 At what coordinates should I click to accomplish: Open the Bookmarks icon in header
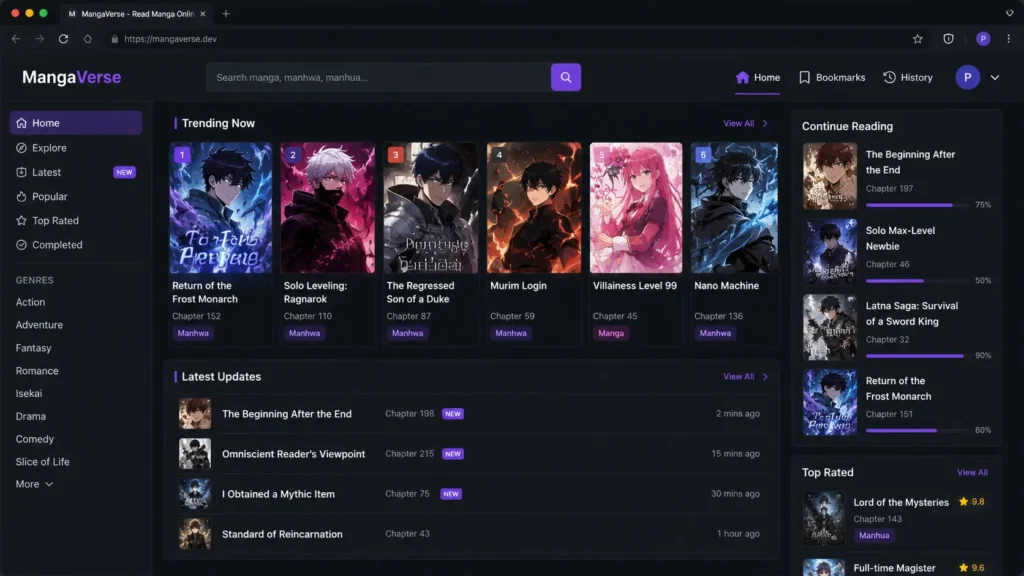(x=805, y=77)
